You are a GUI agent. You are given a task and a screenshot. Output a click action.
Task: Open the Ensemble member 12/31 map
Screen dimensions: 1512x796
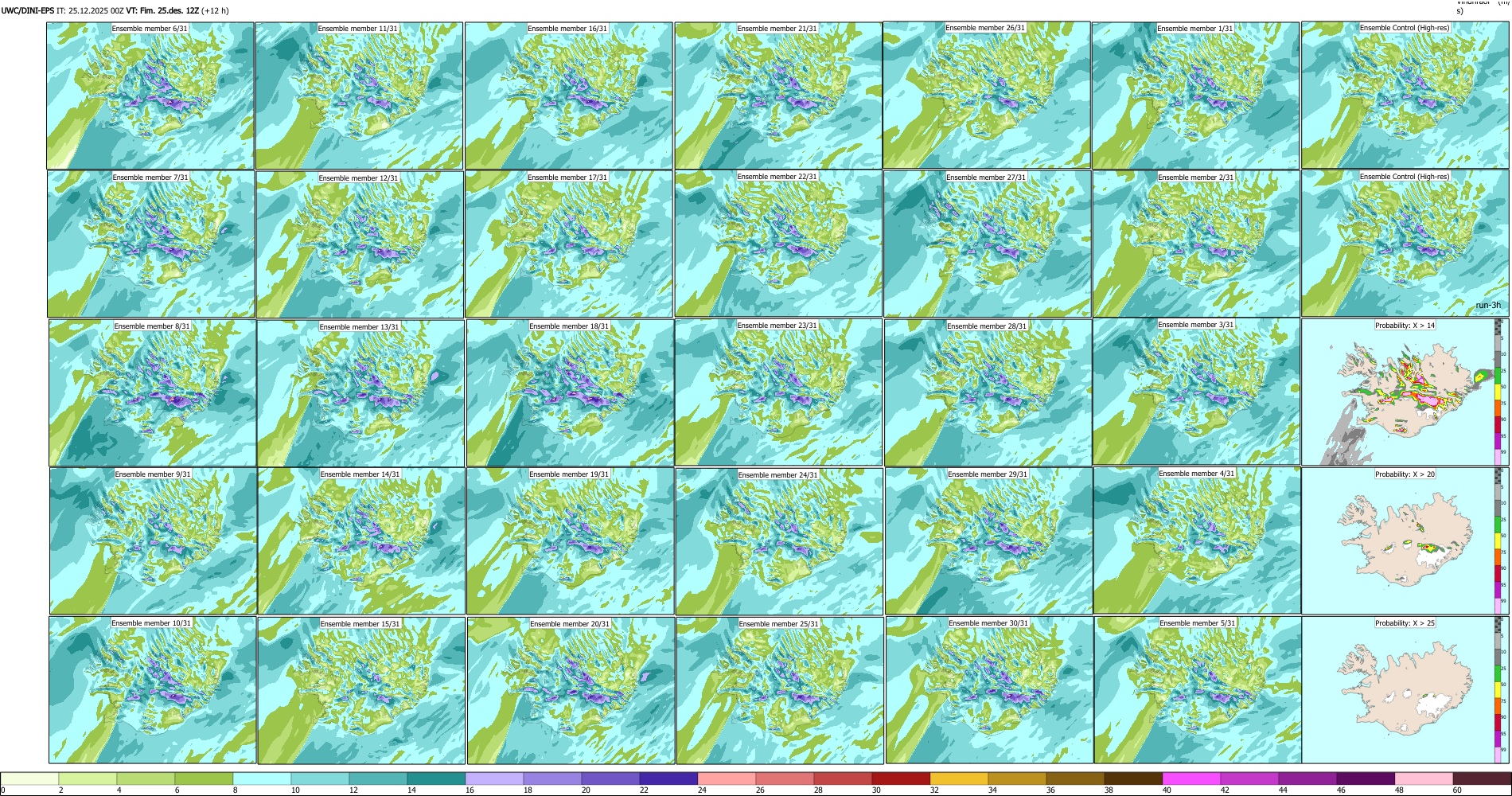point(360,244)
